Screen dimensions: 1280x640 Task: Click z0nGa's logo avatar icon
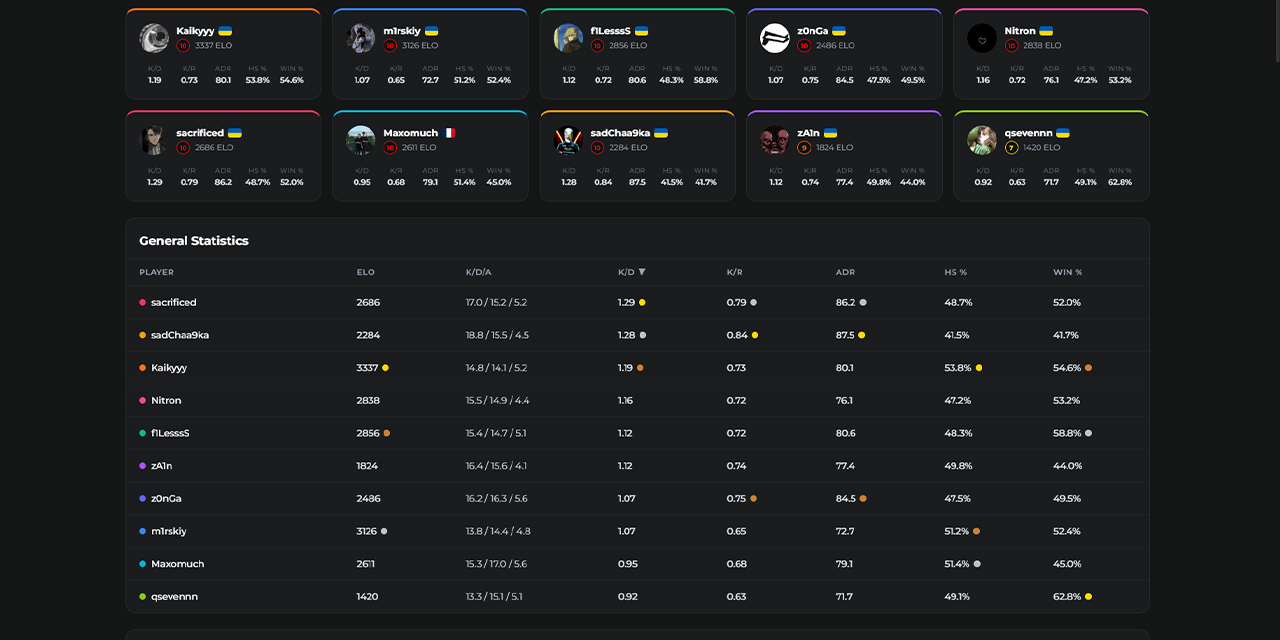click(774, 39)
